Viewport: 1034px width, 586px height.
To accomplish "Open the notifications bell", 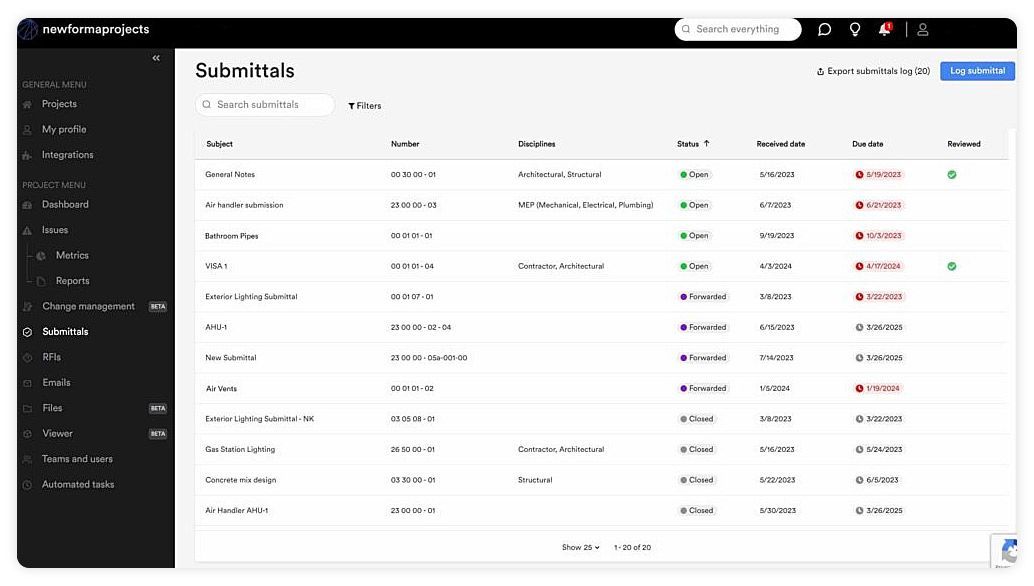I will coord(883,29).
